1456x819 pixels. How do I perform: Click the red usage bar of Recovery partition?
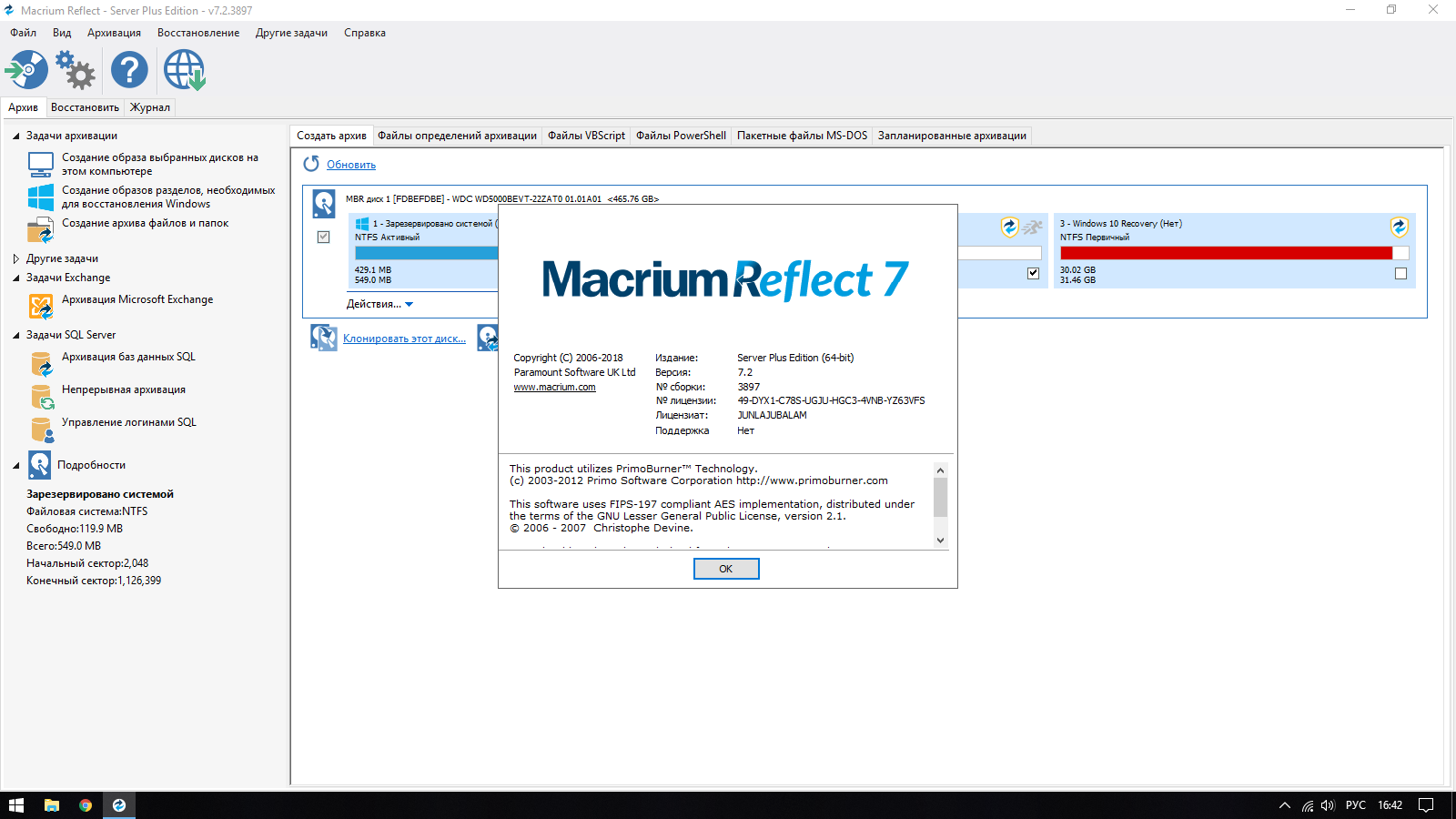[x=1226, y=253]
